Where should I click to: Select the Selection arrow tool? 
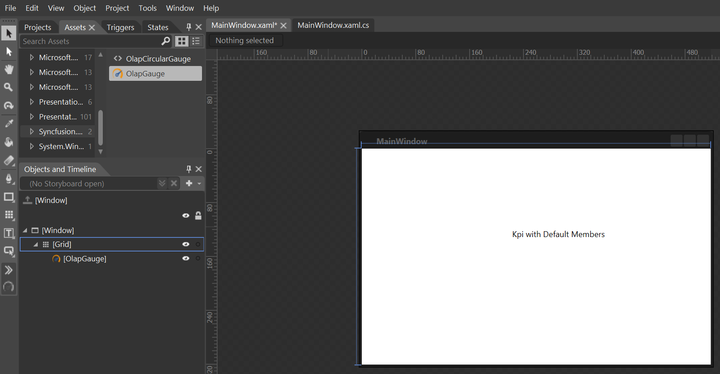[x=9, y=33]
